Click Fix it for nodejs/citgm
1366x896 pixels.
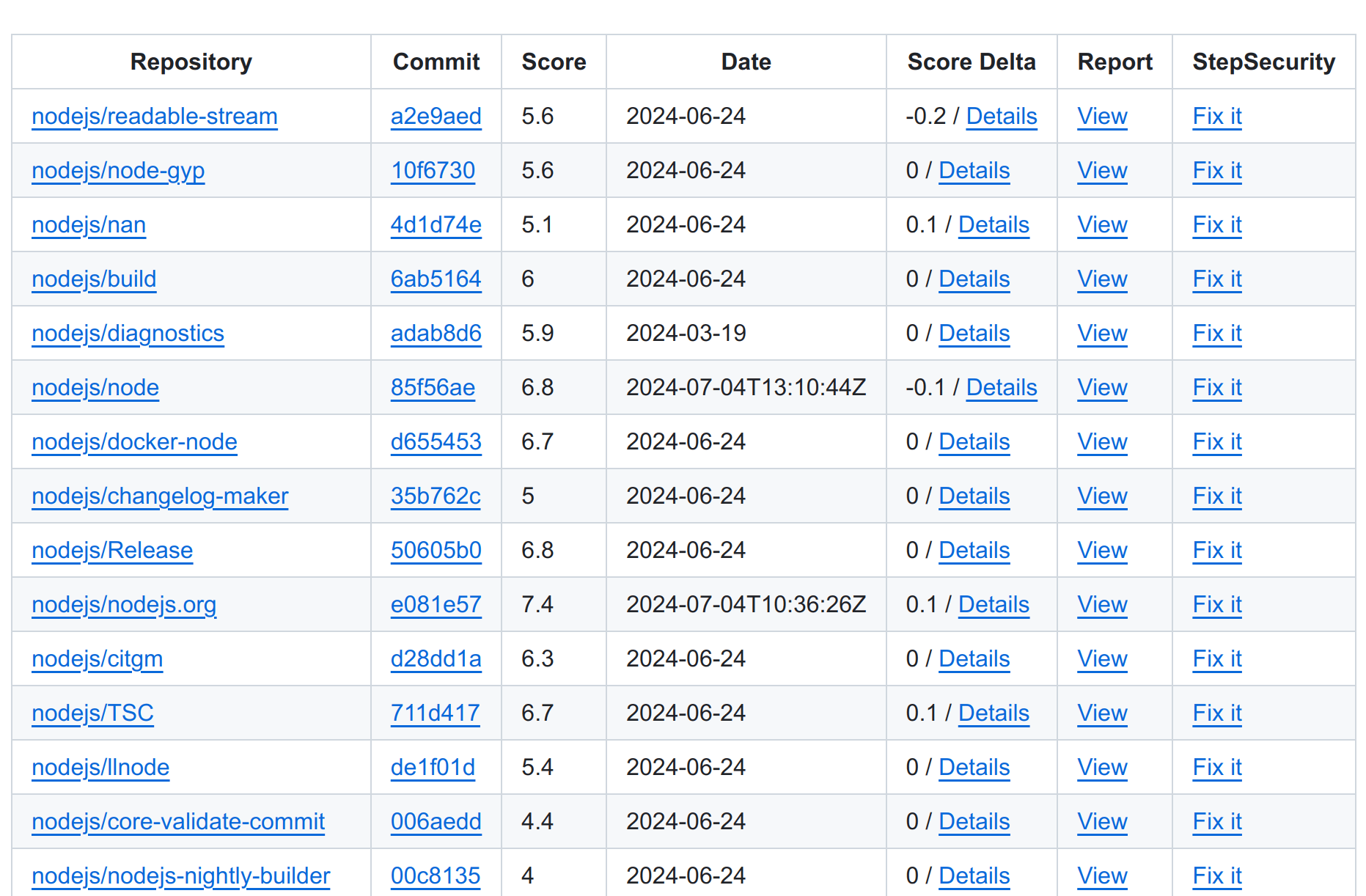(1216, 659)
